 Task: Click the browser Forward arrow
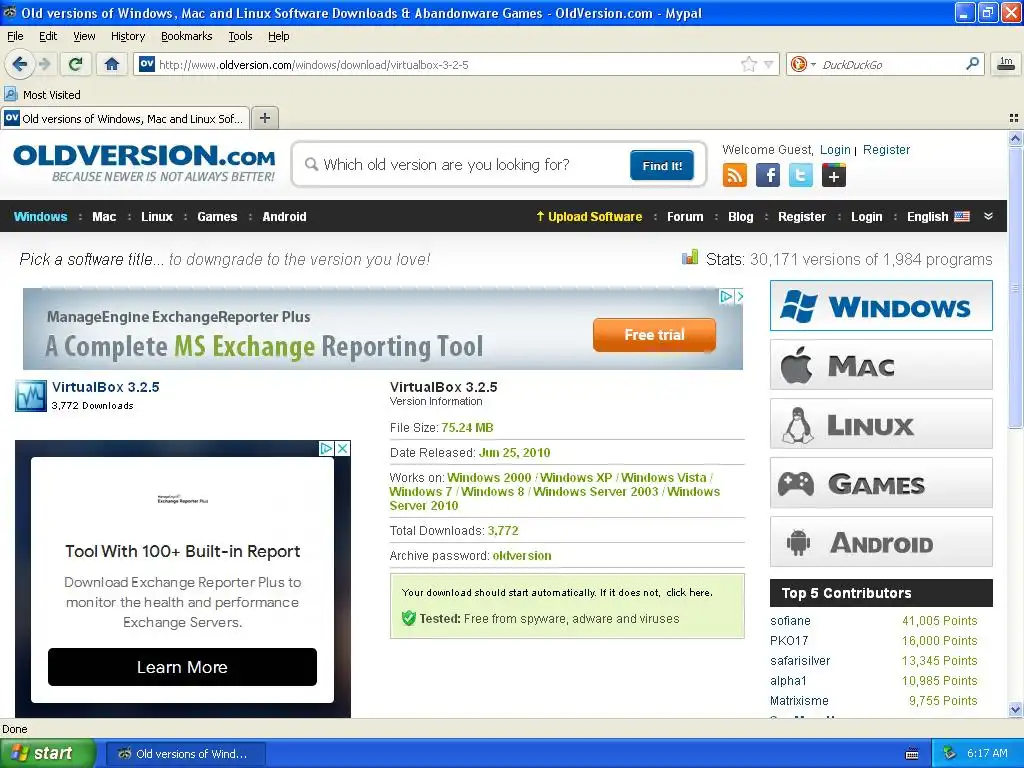click(44, 64)
